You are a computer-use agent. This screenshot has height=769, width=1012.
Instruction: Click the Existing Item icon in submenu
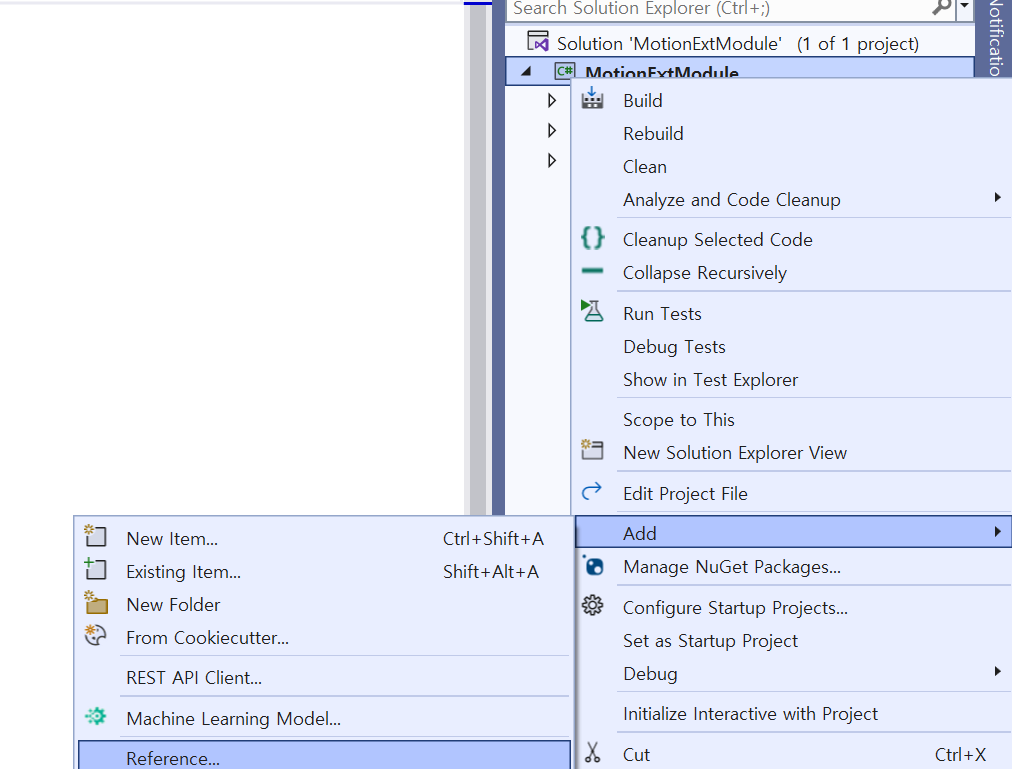click(96, 569)
